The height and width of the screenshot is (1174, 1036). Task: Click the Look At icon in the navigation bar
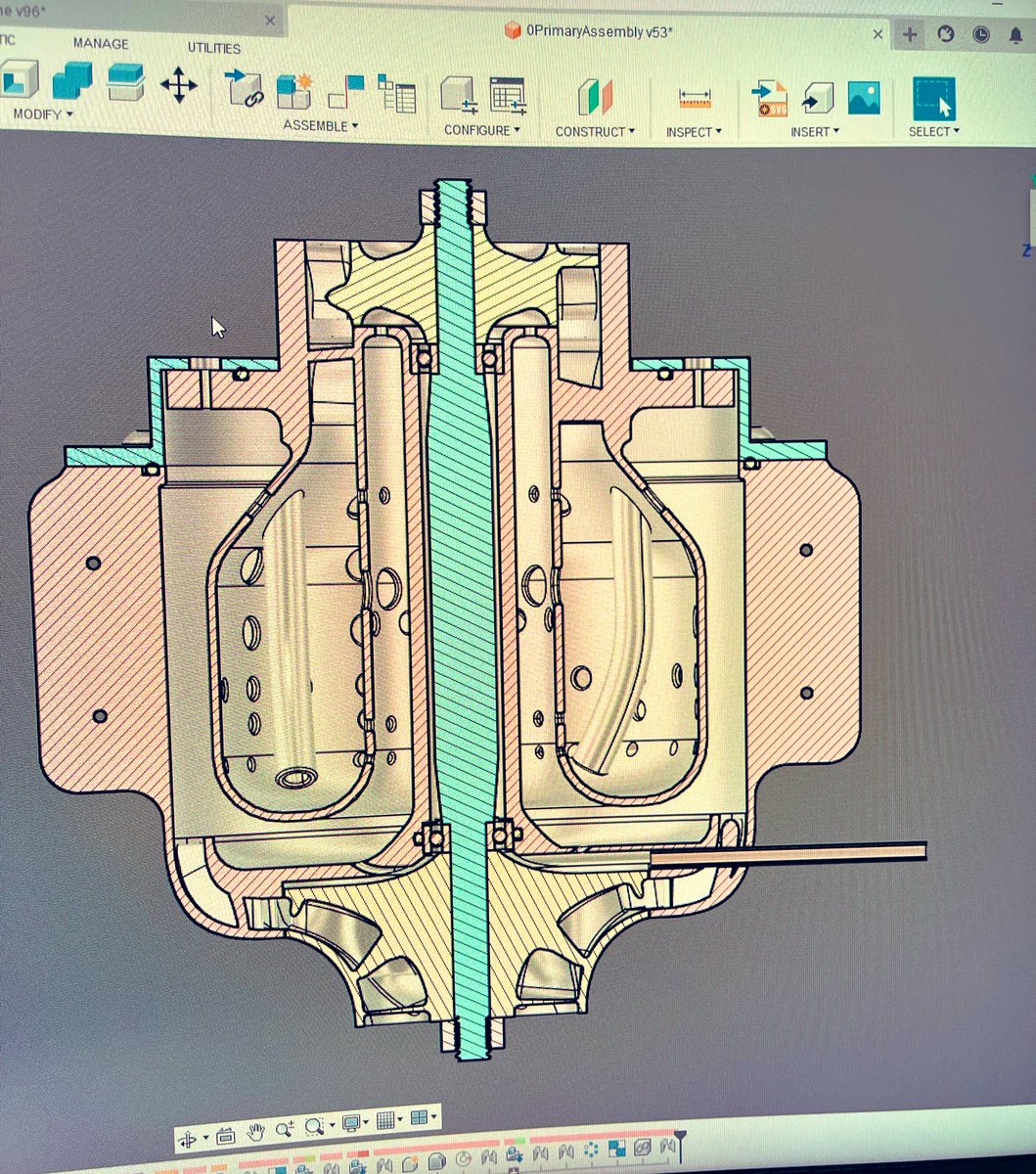coord(226,1137)
